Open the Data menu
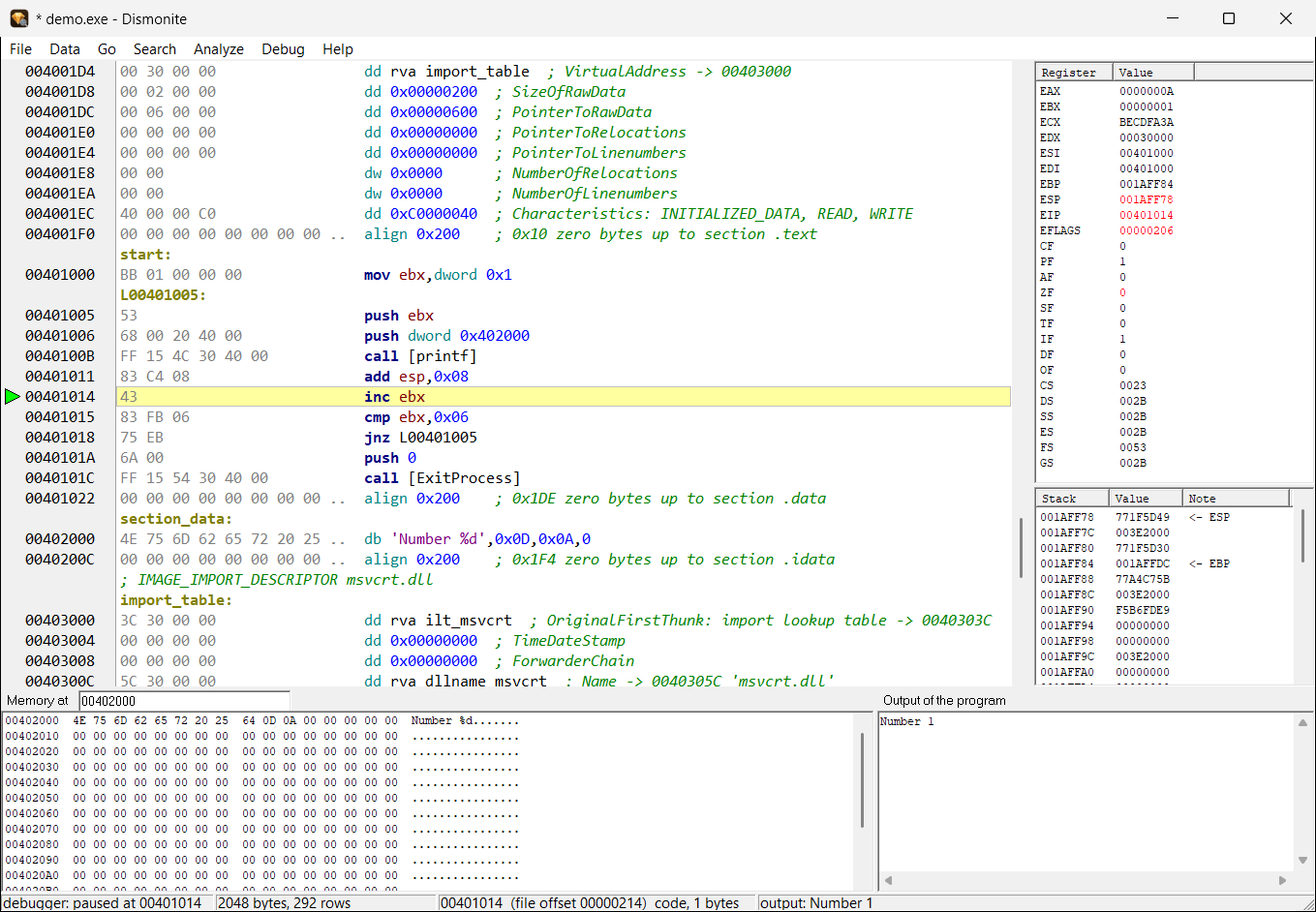 click(x=65, y=49)
